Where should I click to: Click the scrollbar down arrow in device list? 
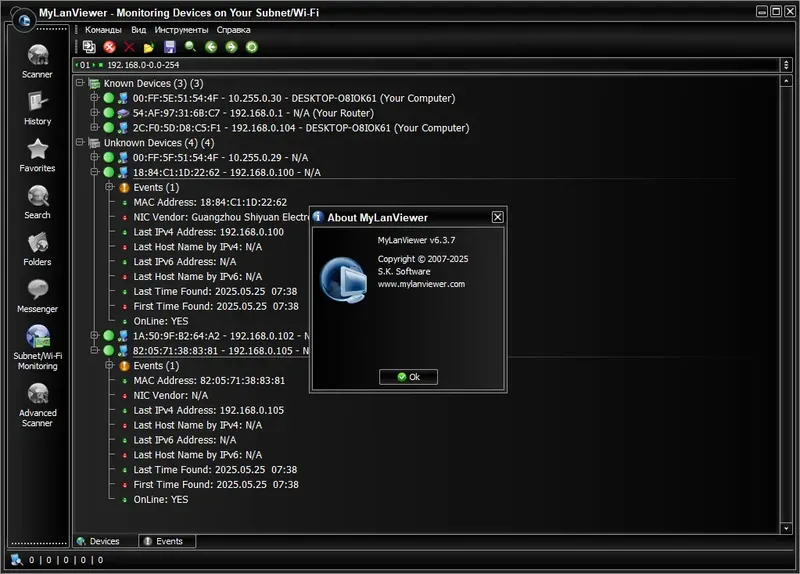[786, 528]
